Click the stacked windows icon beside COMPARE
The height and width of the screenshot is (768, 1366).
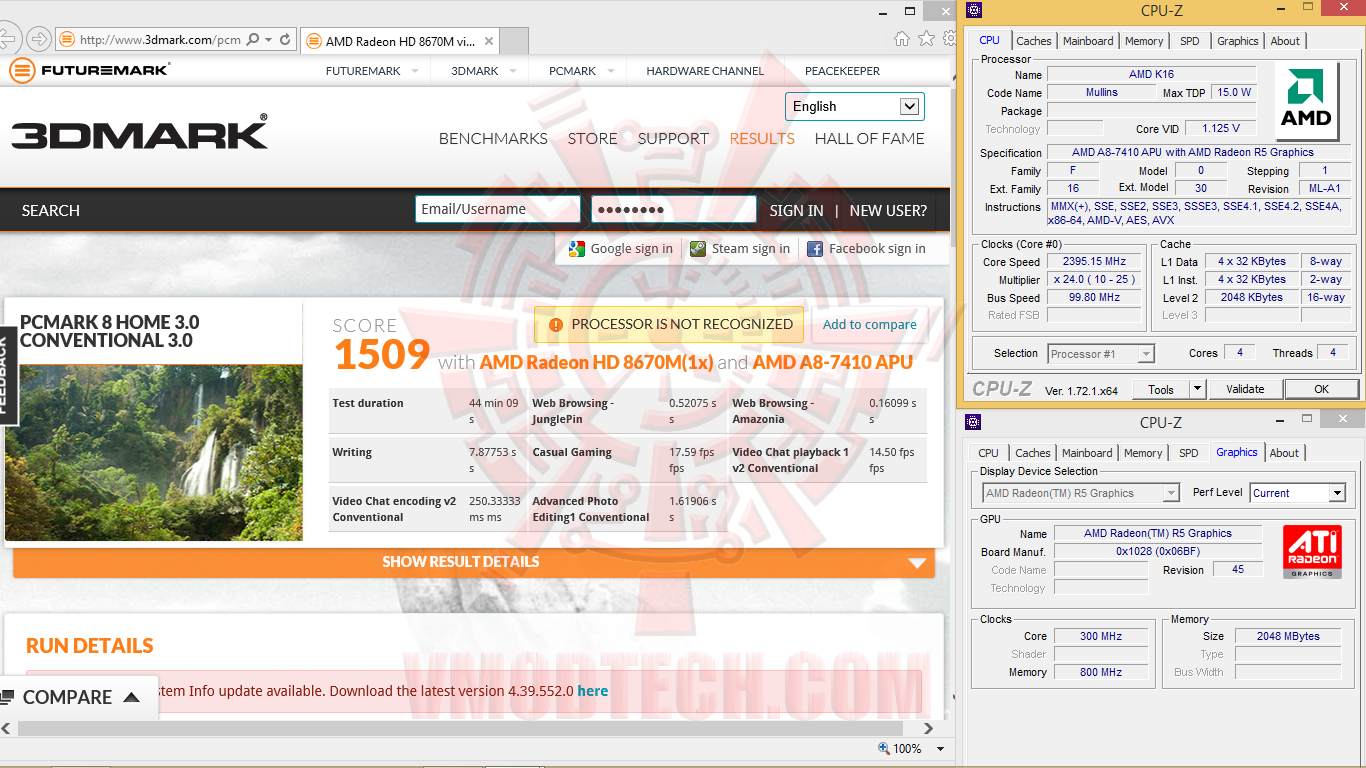(x=7, y=697)
